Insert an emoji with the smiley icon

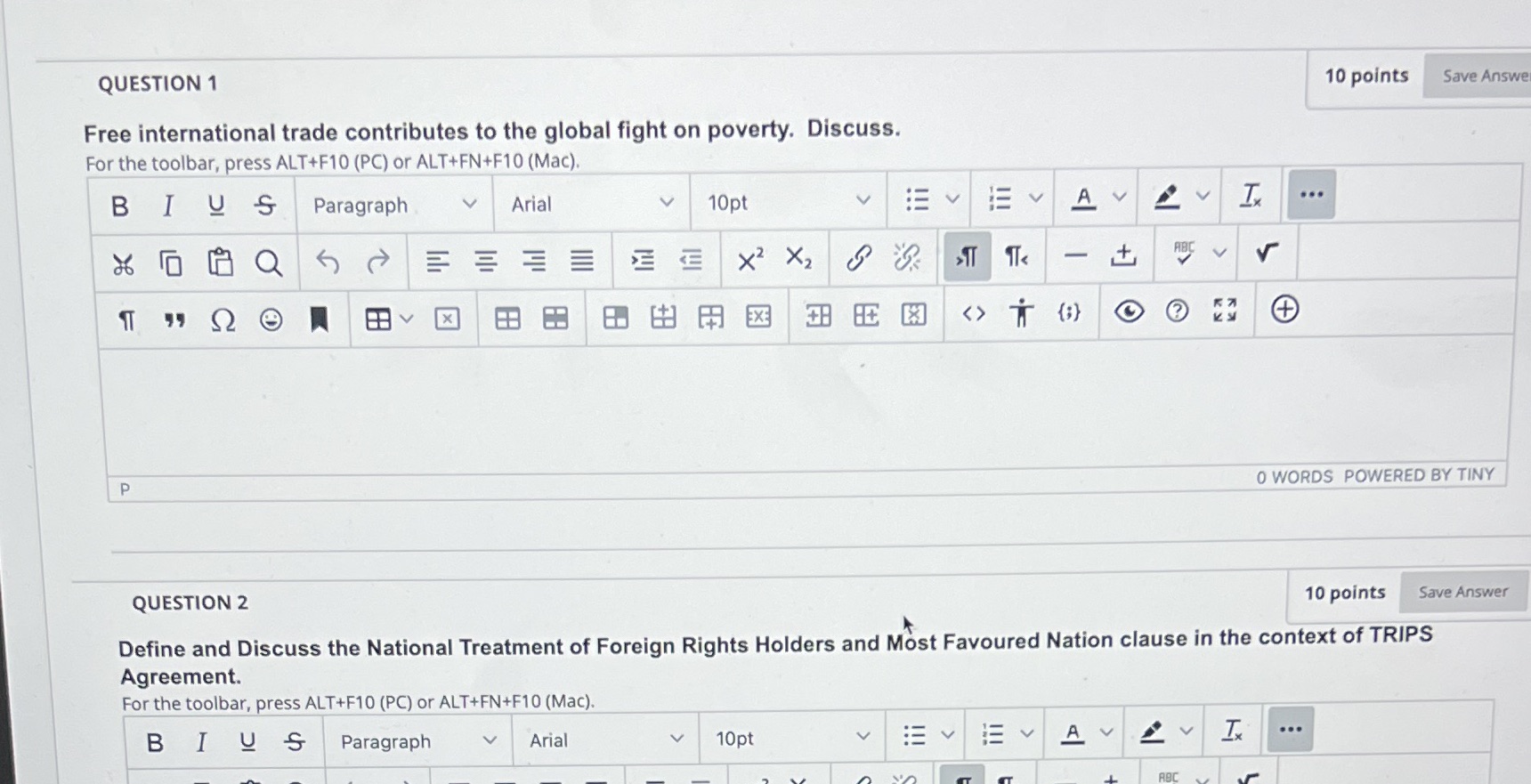click(x=271, y=319)
